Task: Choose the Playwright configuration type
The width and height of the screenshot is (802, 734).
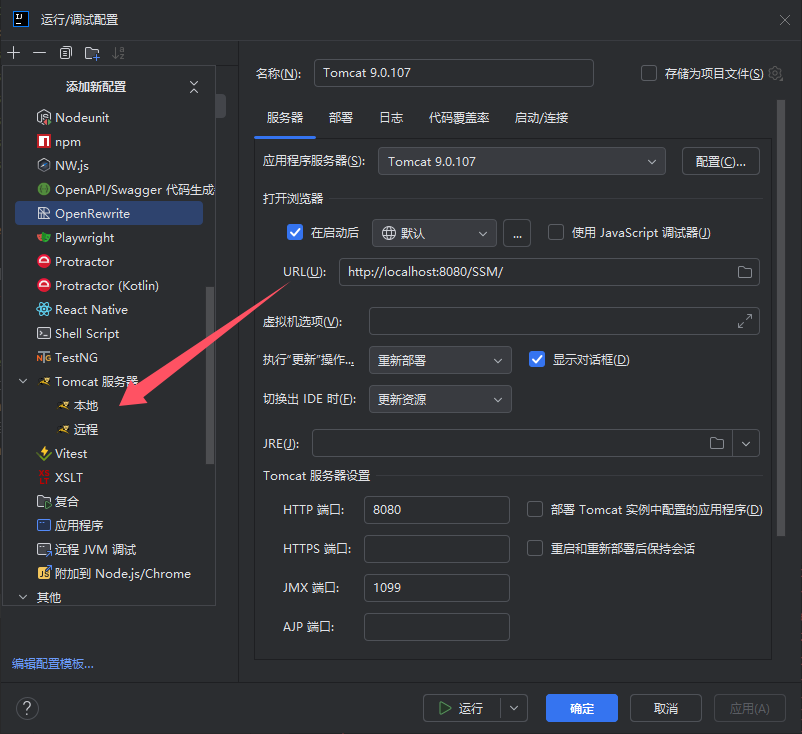Action: 109,237
